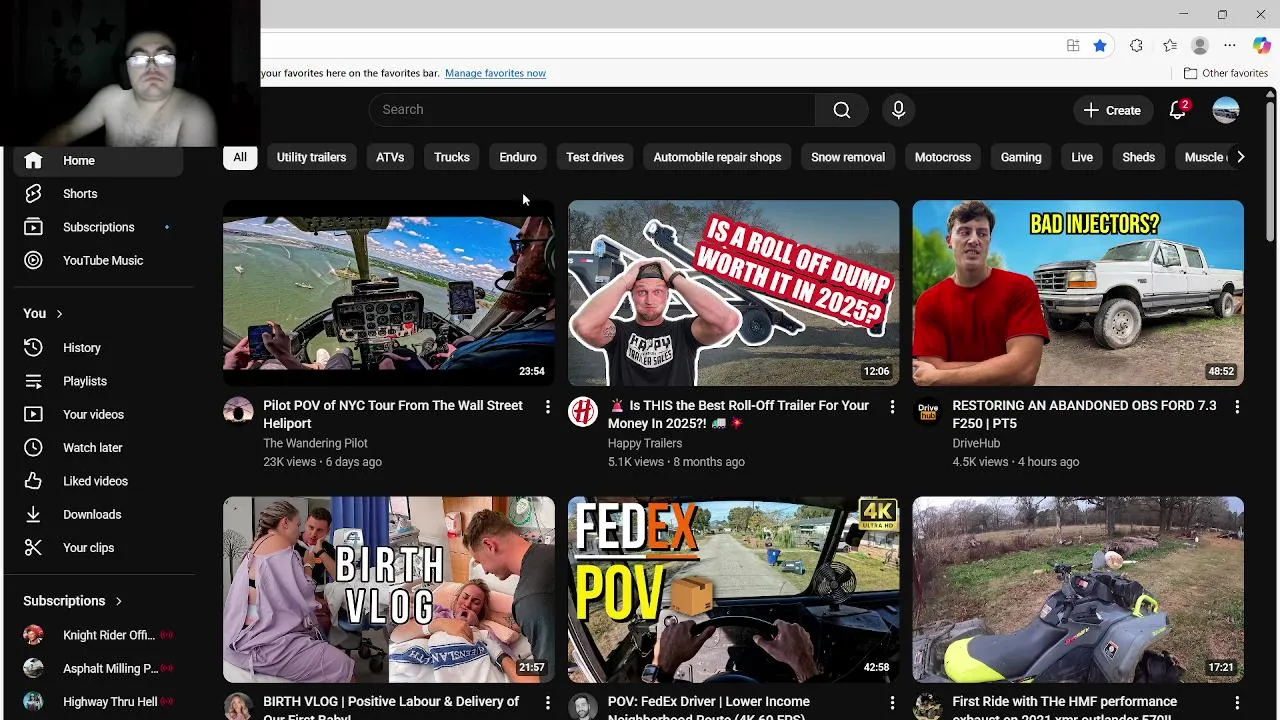Open the Downloads arrow icon

[33, 514]
